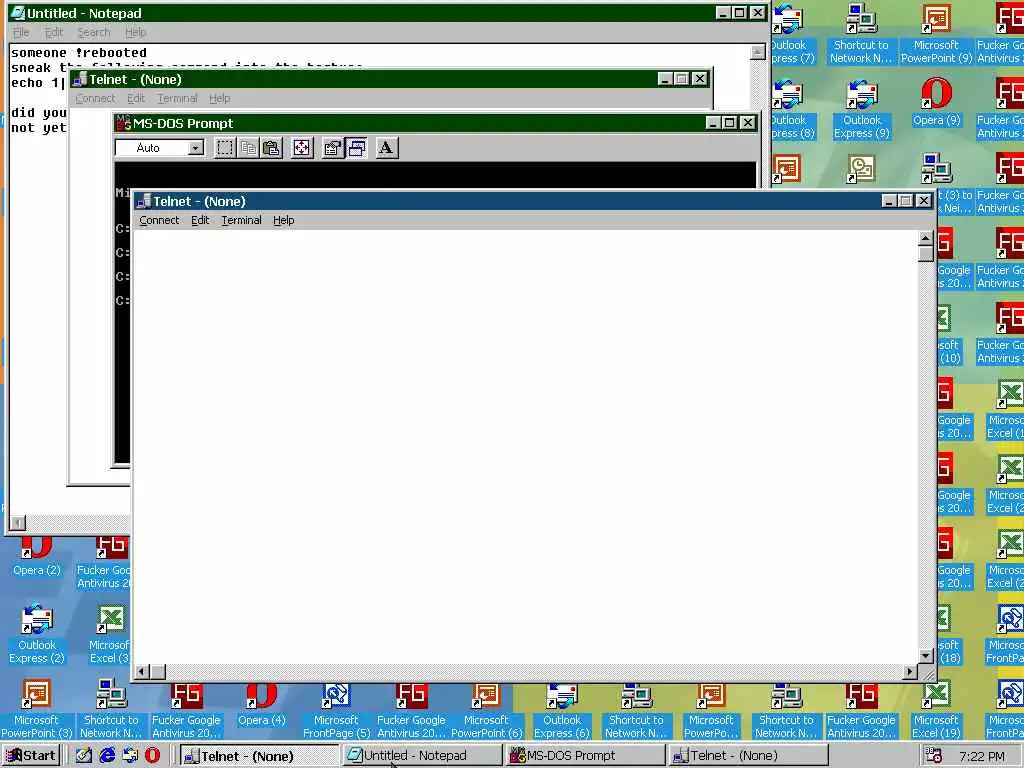The height and width of the screenshot is (768, 1024).
Task: Switch to Untitled - Notepad via taskbar
Action: click(x=423, y=756)
